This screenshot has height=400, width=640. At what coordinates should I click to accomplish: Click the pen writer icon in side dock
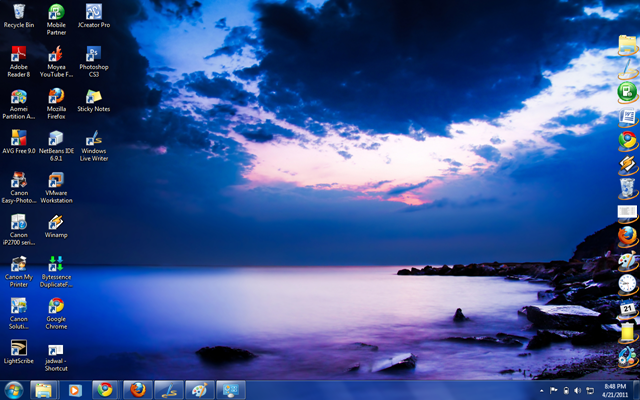click(x=627, y=68)
